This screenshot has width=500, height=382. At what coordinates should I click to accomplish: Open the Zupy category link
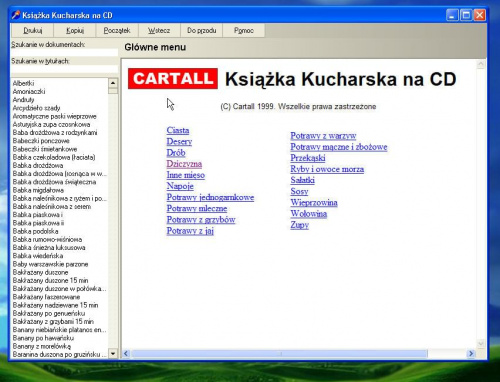click(299, 225)
